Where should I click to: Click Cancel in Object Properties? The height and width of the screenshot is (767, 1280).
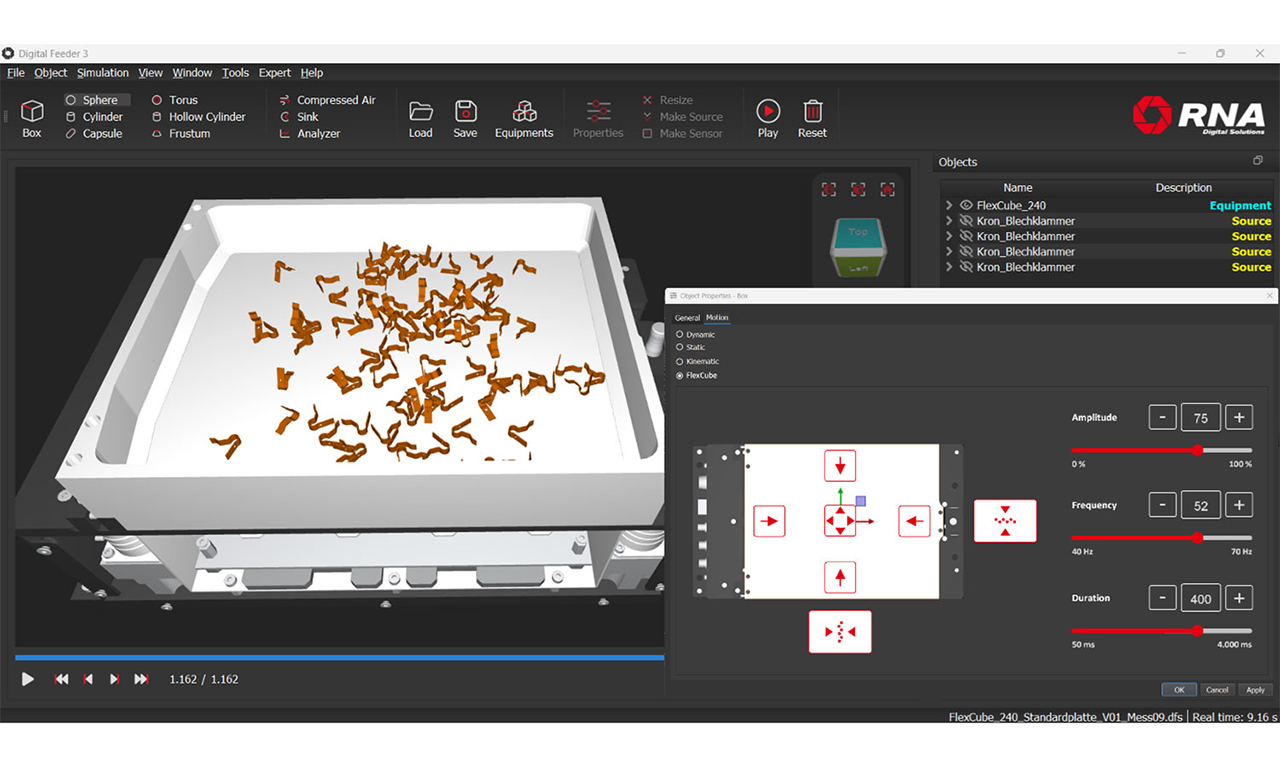pos(1217,690)
